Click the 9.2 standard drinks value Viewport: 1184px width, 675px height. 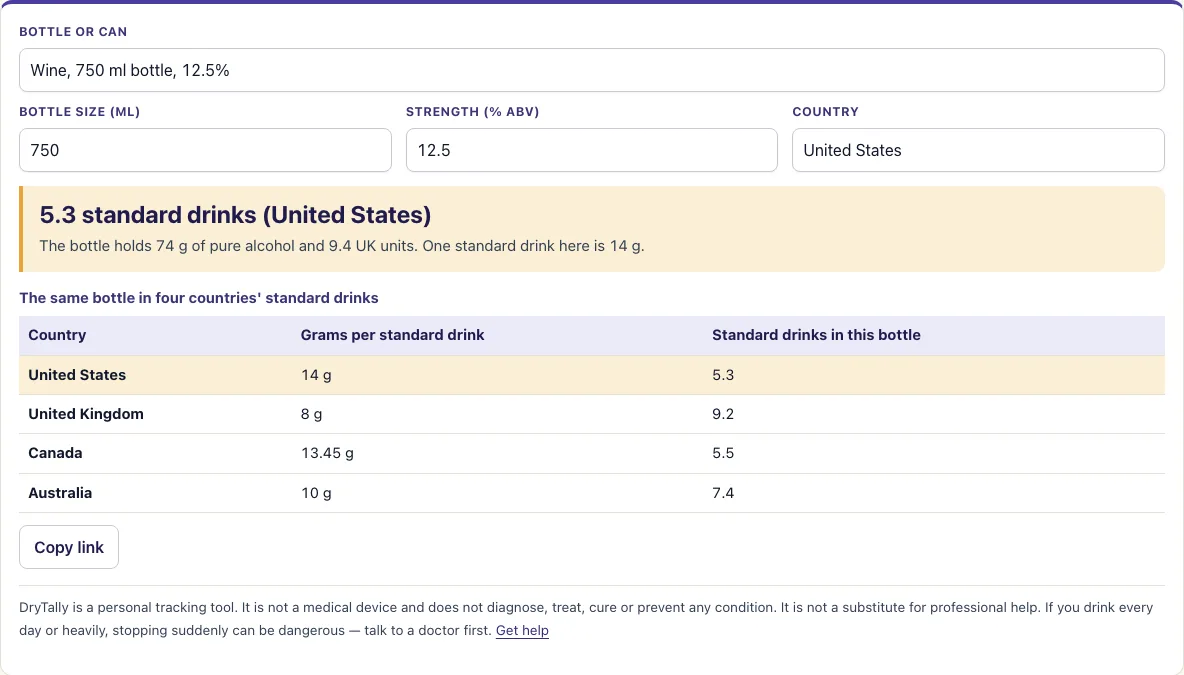click(723, 414)
